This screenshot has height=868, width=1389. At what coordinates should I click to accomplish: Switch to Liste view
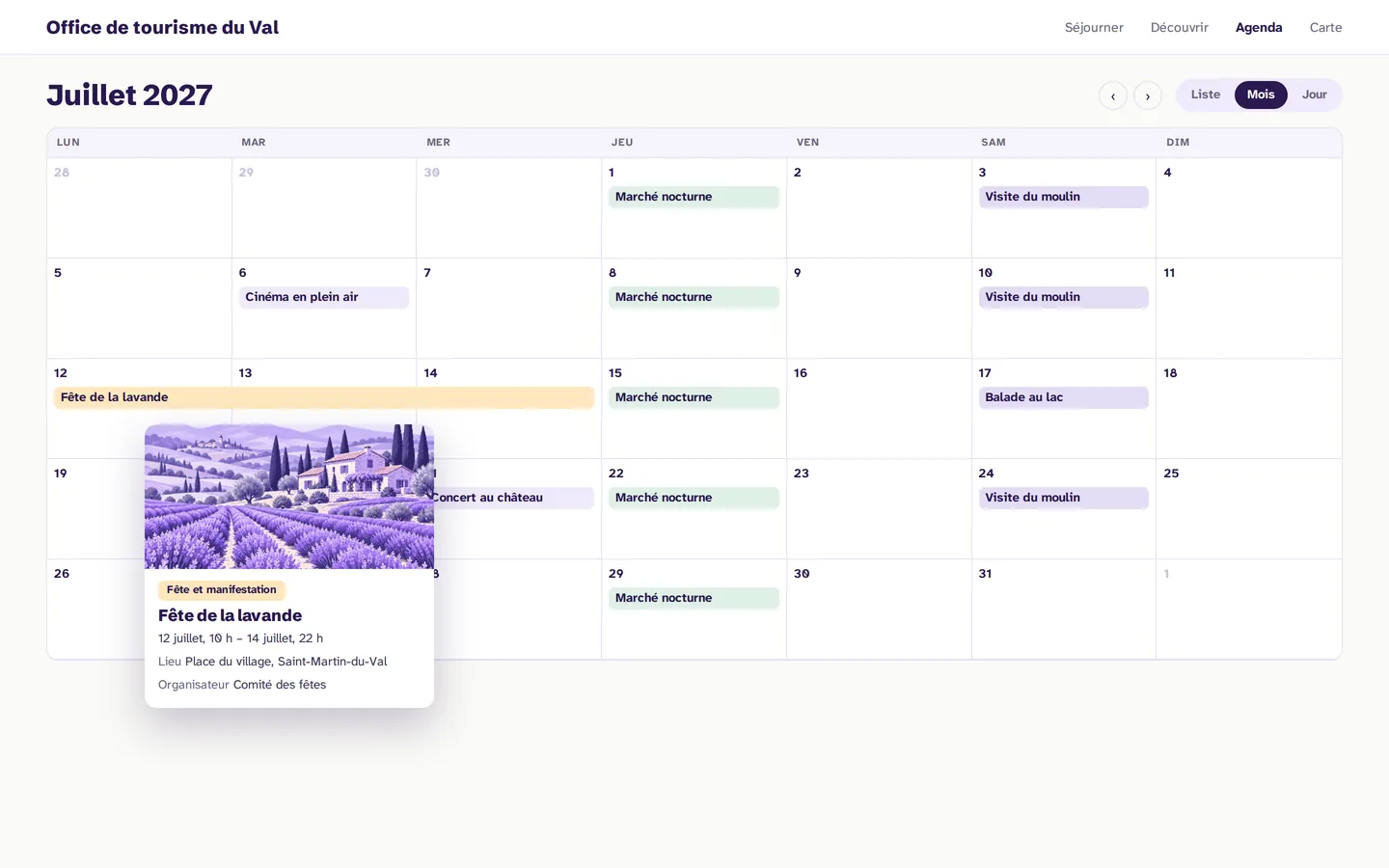tap(1205, 95)
